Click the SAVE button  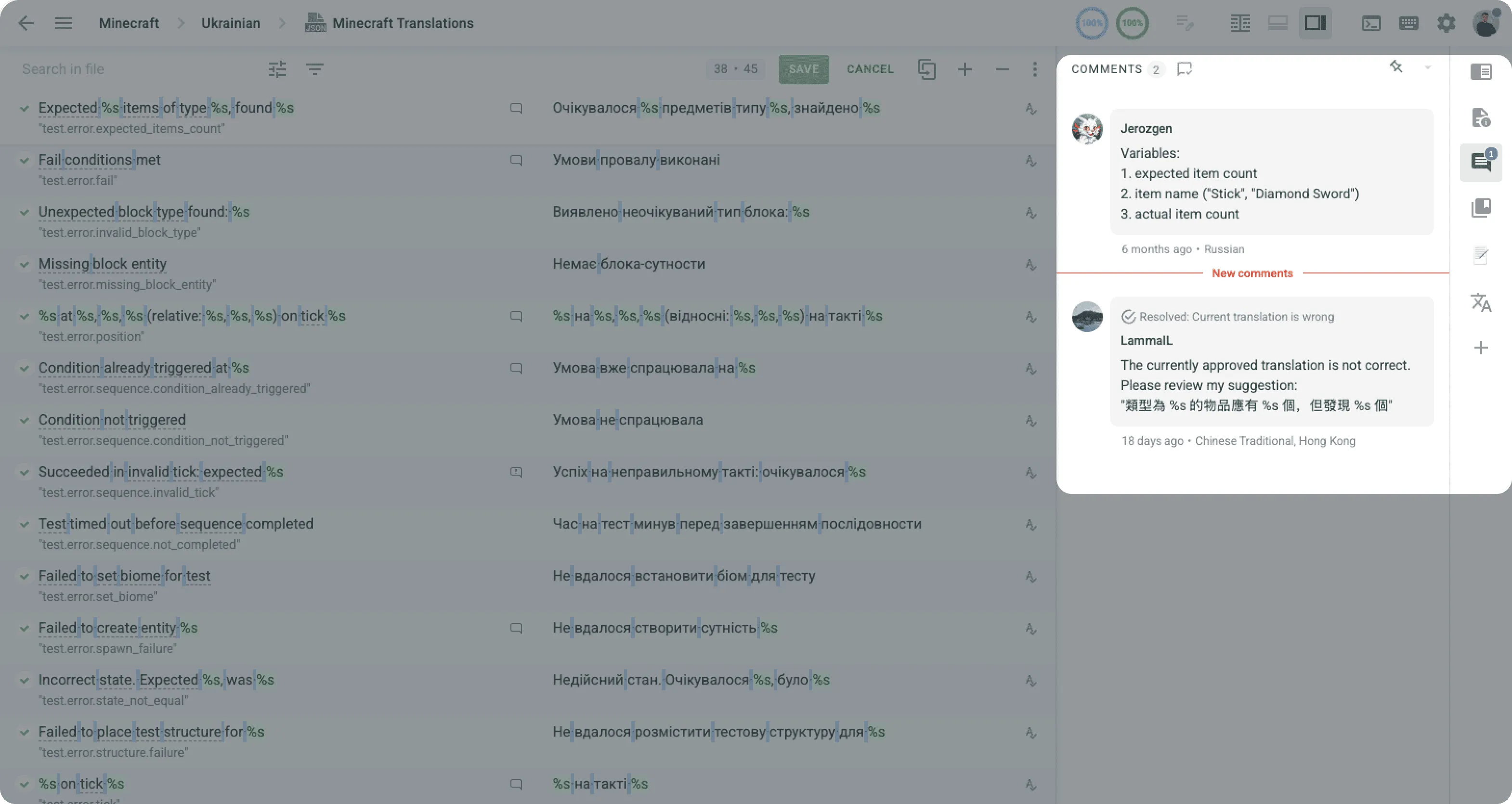click(x=804, y=69)
